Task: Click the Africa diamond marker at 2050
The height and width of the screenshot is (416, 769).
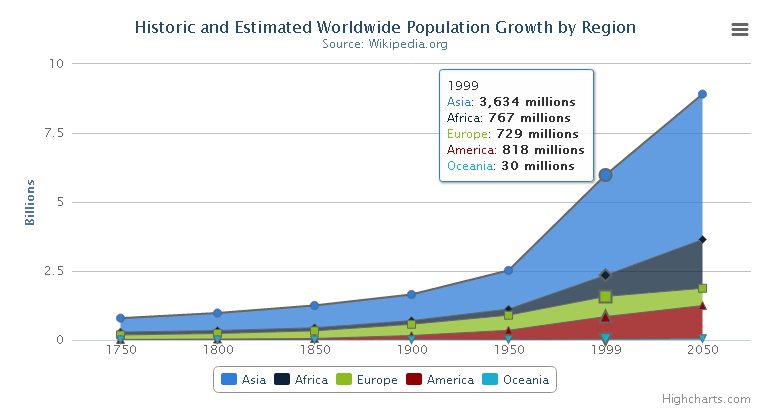Action: click(x=703, y=239)
